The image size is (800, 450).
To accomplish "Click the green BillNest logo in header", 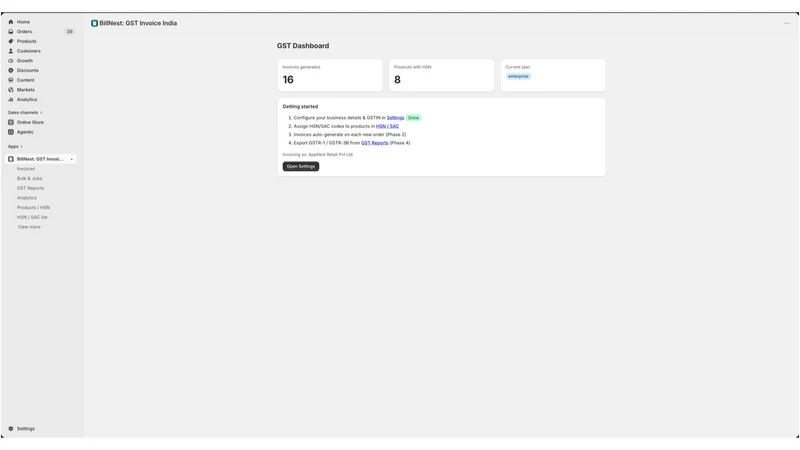I will [94, 23].
